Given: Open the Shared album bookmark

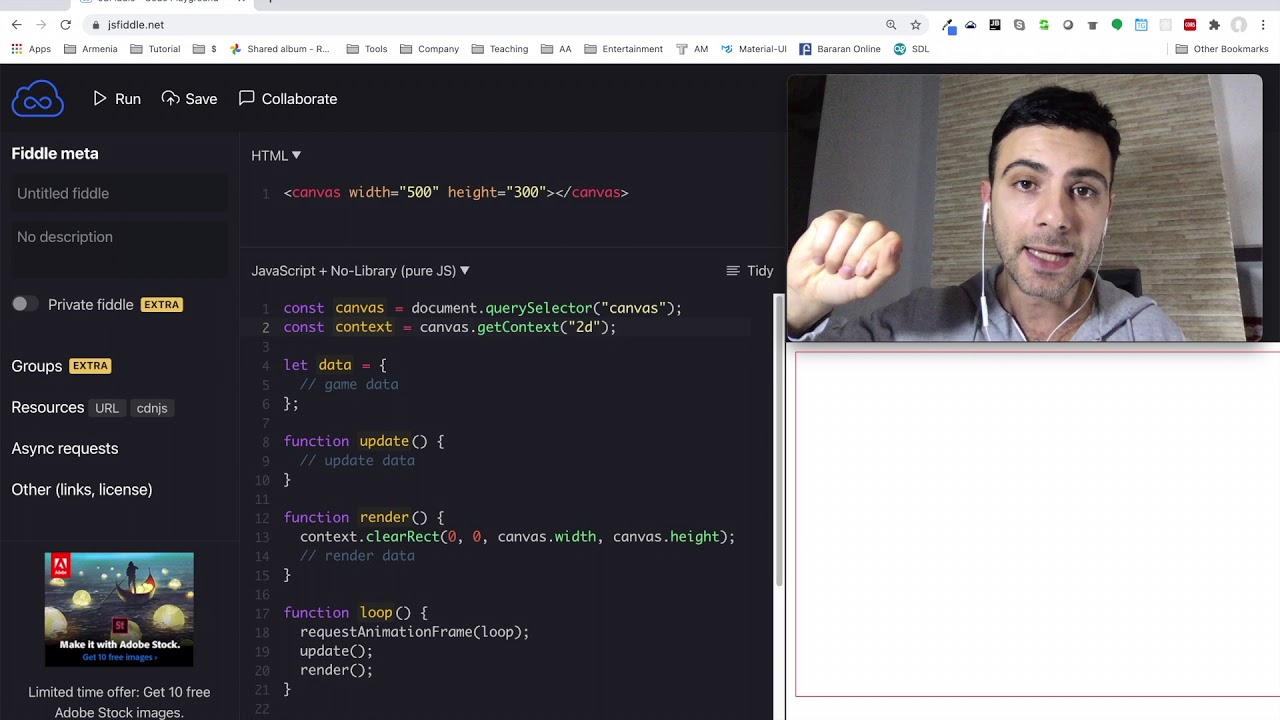Looking at the screenshot, I should tap(280, 49).
